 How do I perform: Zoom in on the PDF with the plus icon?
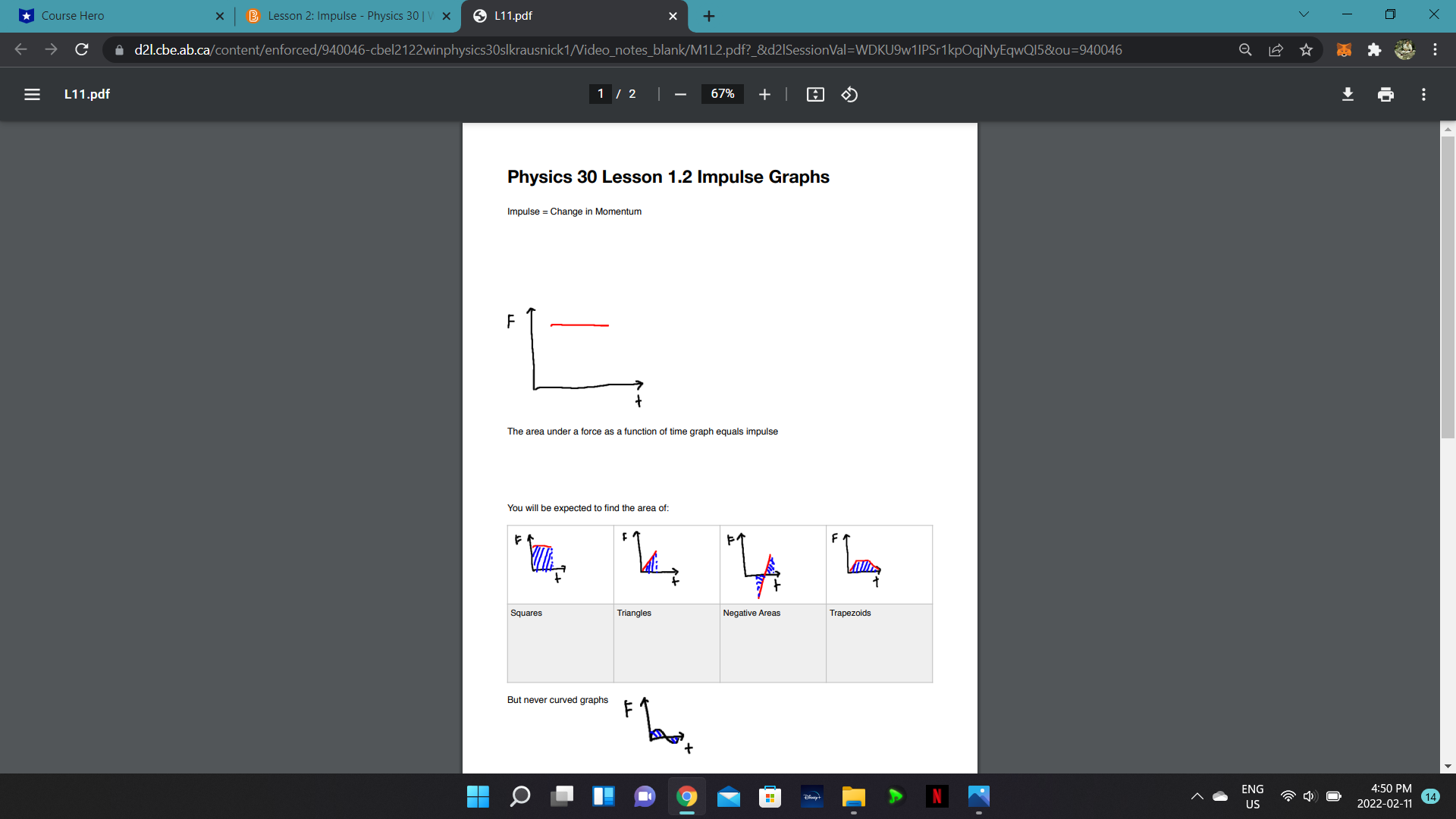click(764, 94)
